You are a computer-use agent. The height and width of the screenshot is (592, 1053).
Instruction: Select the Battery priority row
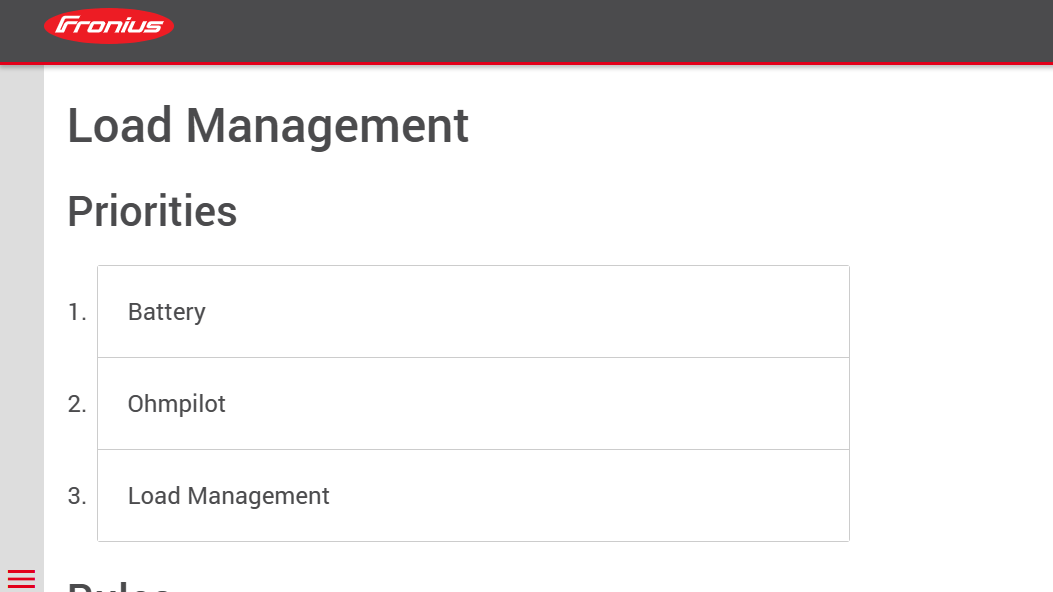pyautogui.click(x=473, y=312)
